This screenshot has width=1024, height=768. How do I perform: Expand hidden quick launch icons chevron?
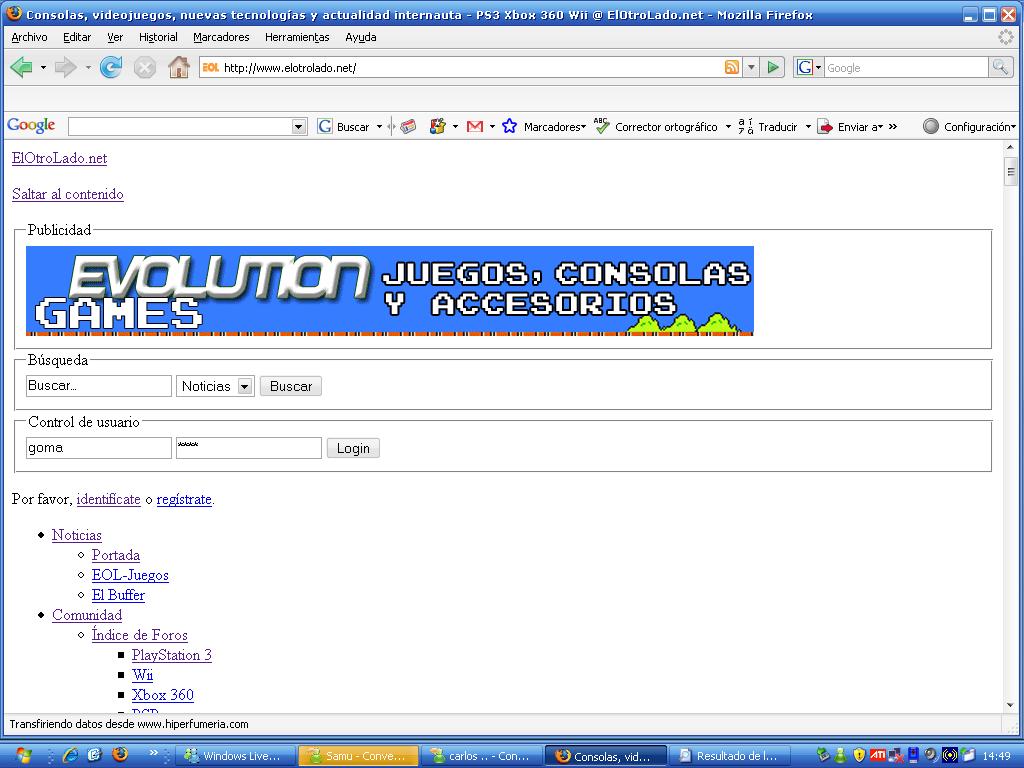click(x=153, y=752)
